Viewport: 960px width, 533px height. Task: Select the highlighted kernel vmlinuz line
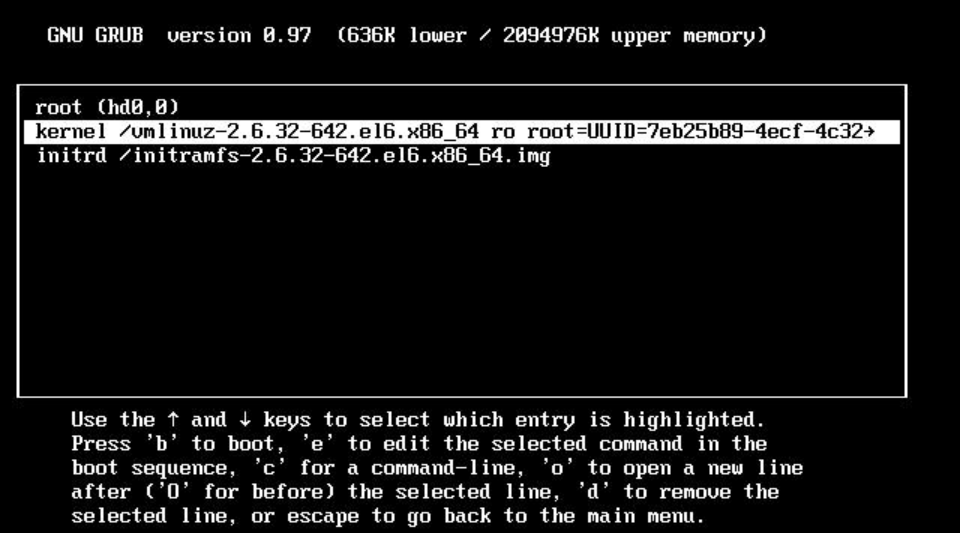click(462, 132)
